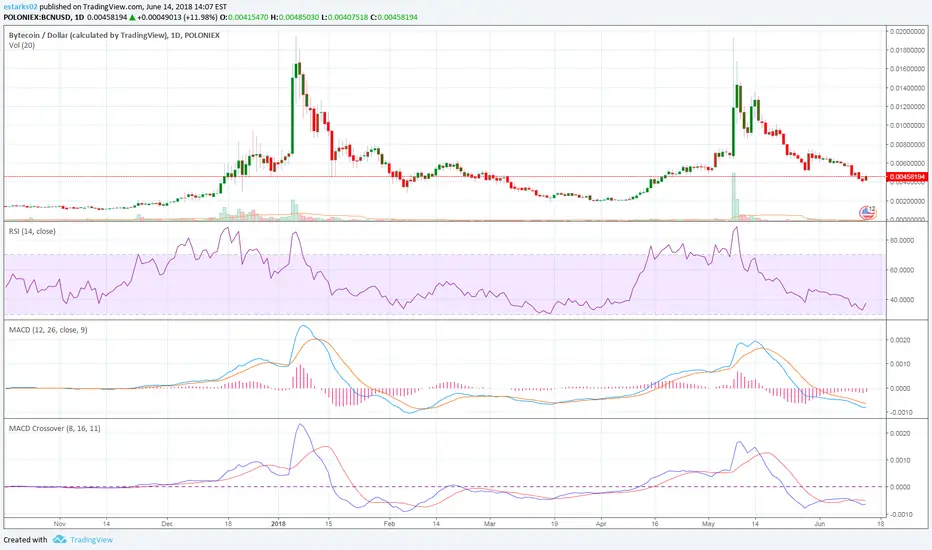Select the red 0.00458194 current price label
The width and height of the screenshot is (932, 550).
point(906,177)
